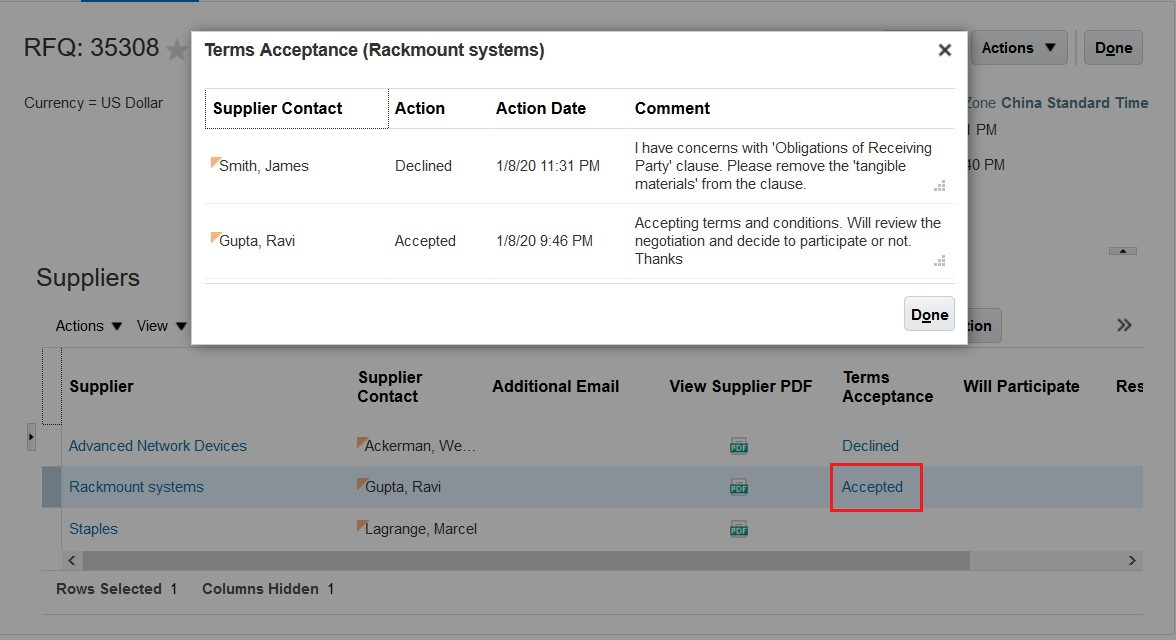Open the Advanced Network Devices supplier link
Viewport: 1176px width, 640px height.
pos(157,446)
